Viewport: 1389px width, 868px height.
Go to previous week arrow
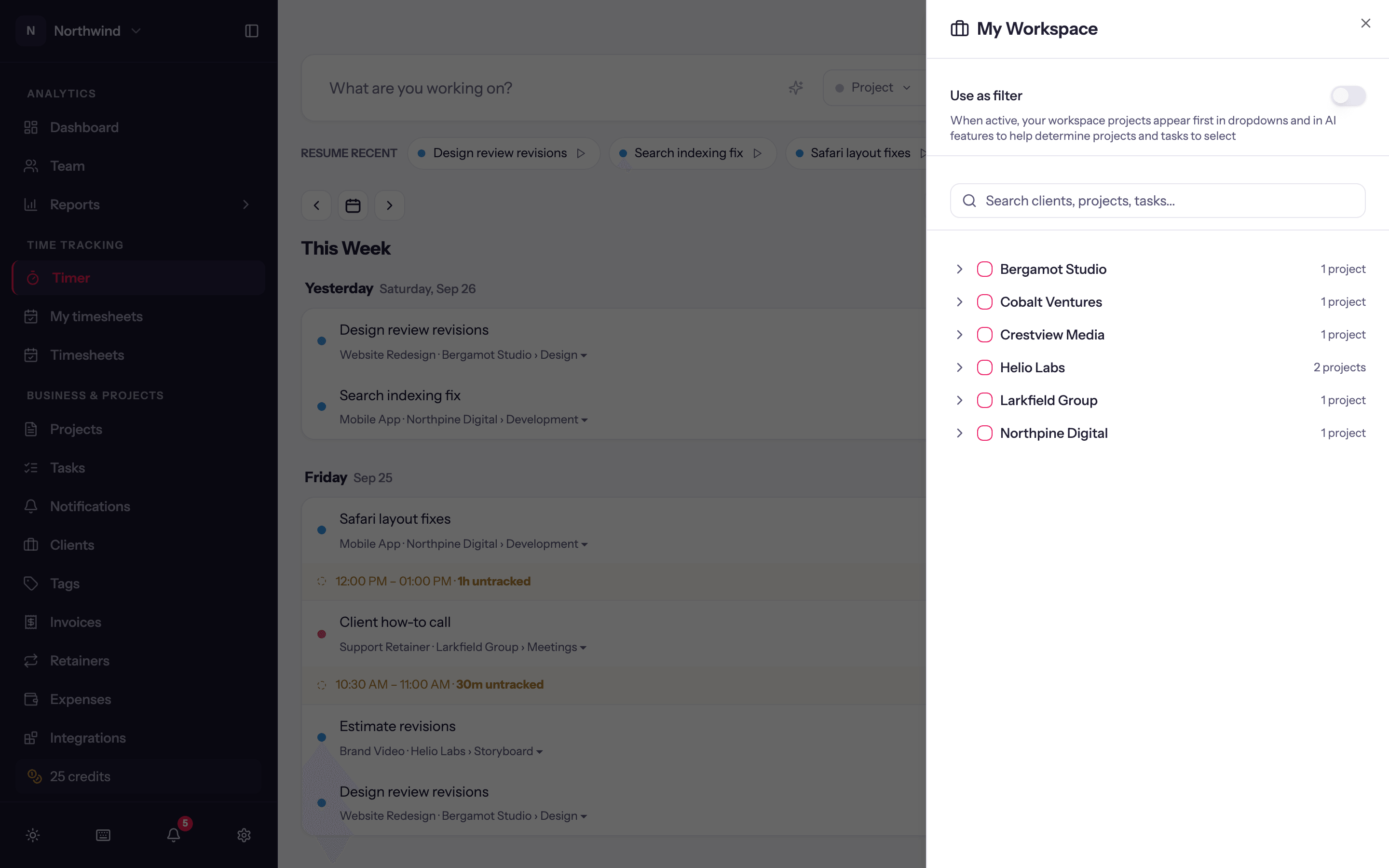[x=316, y=205]
